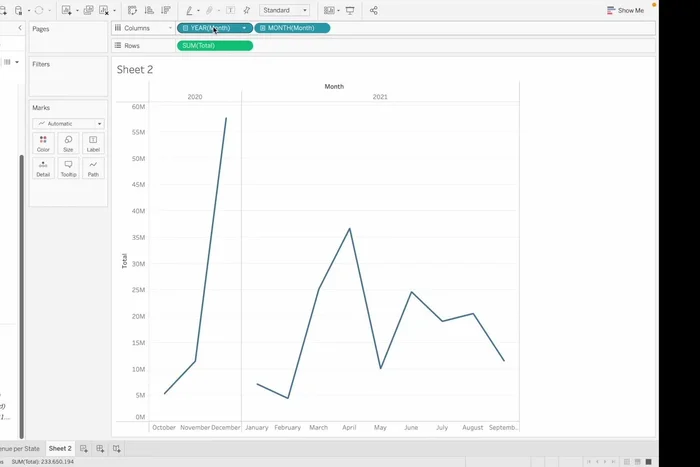Open the data source dropdown arrow
700x467 pixels.
coord(29,10)
